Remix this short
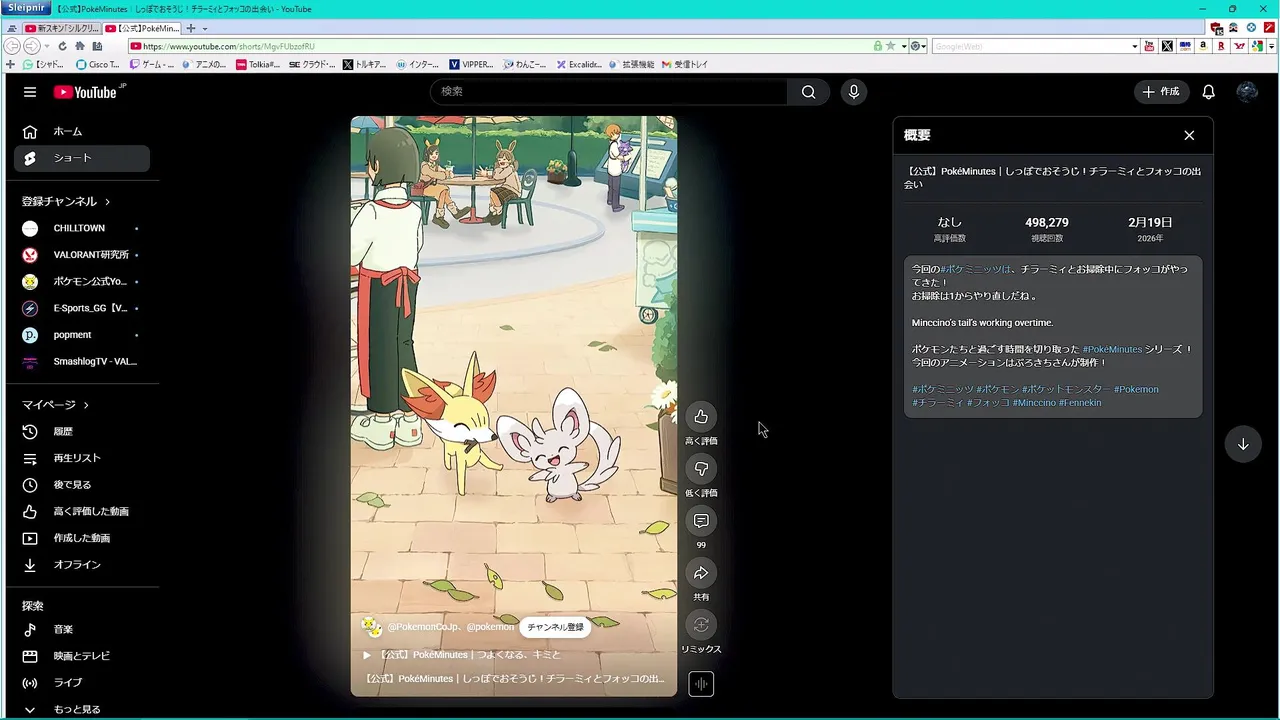 (701, 625)
